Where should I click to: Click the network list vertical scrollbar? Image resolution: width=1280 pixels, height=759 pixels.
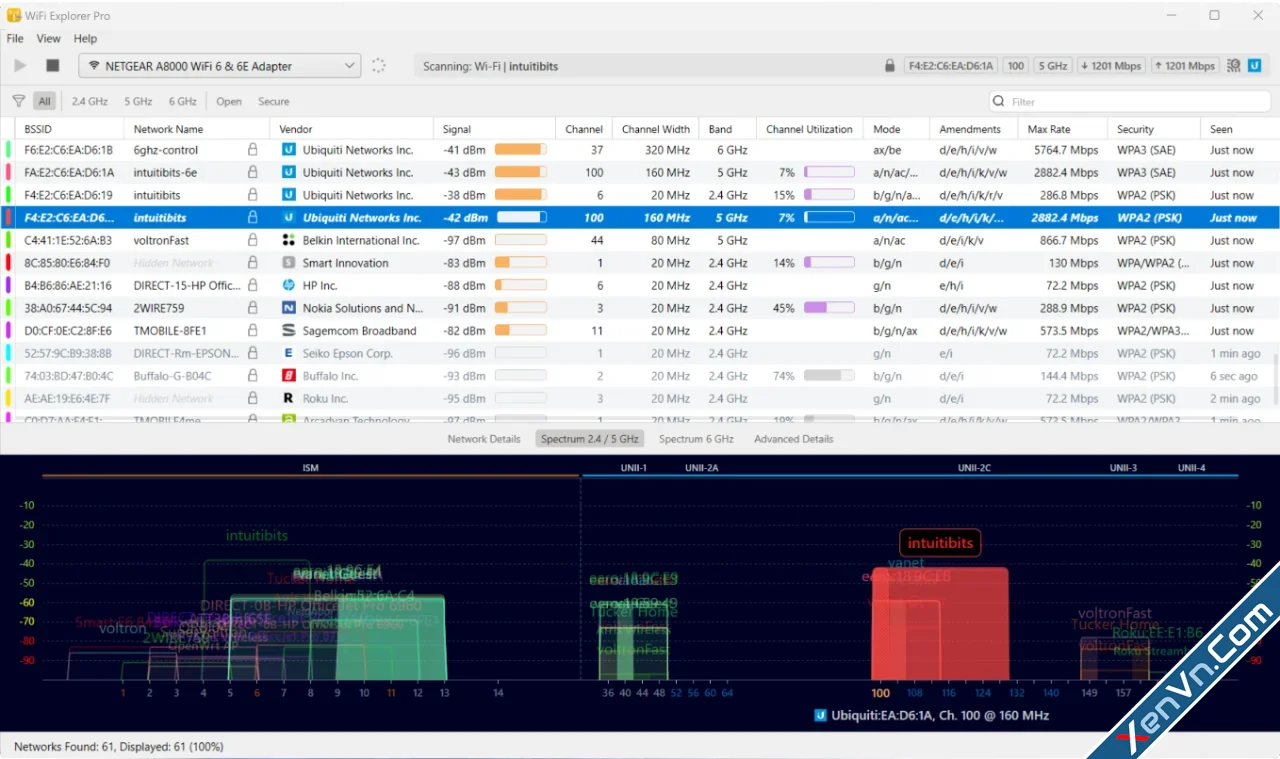[1274, 378]
